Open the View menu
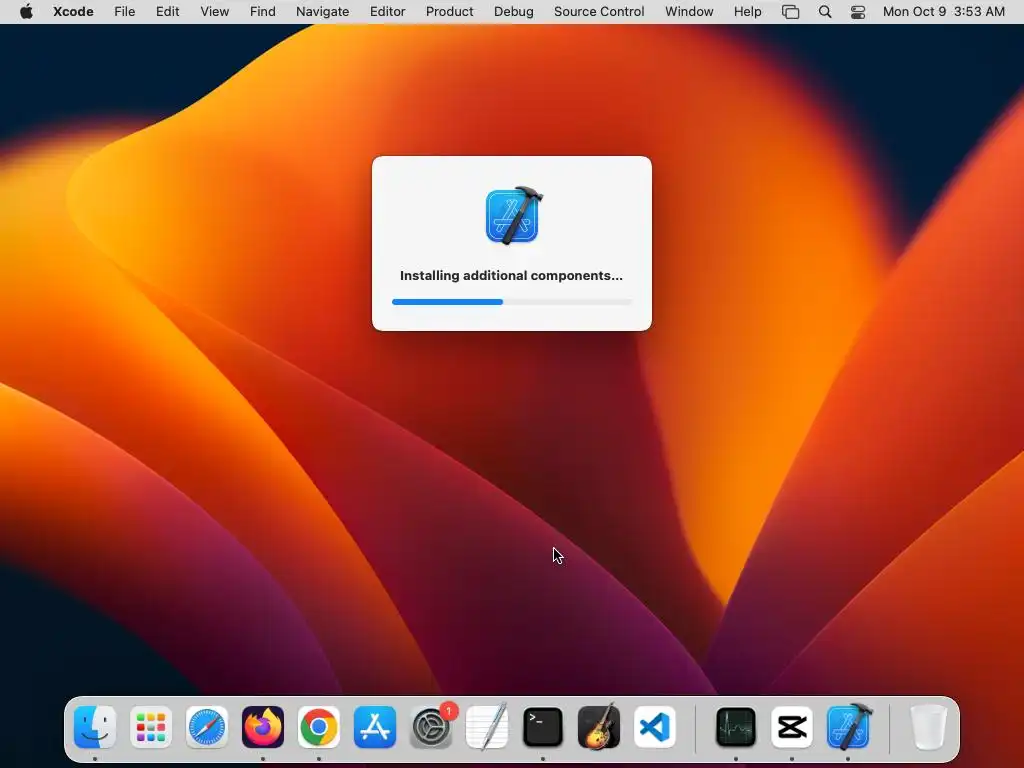Viewport: 1024px width, 768px height. (214, 12)
